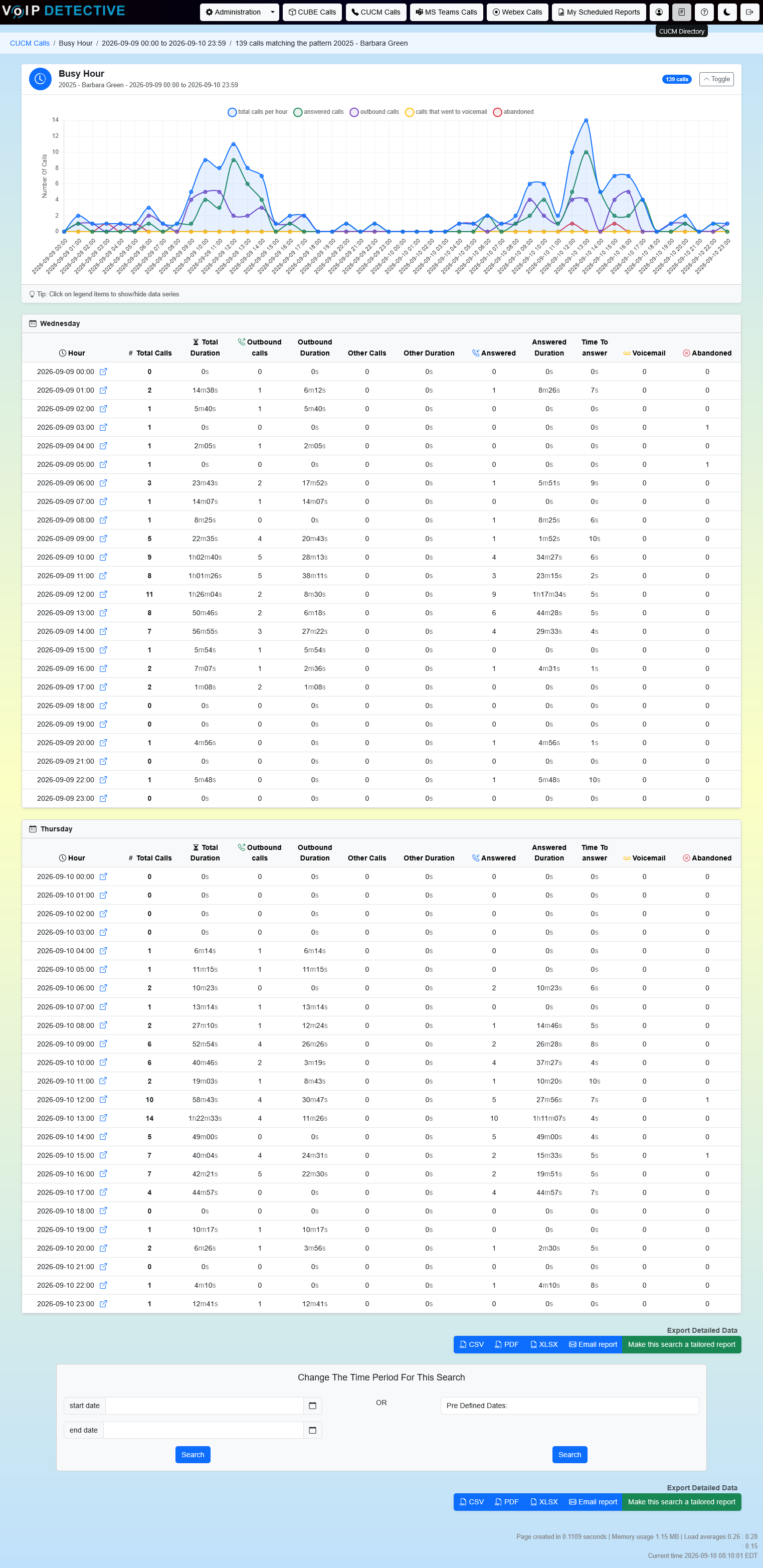Click the Thursday calendar icon

[x=33, y=829]
